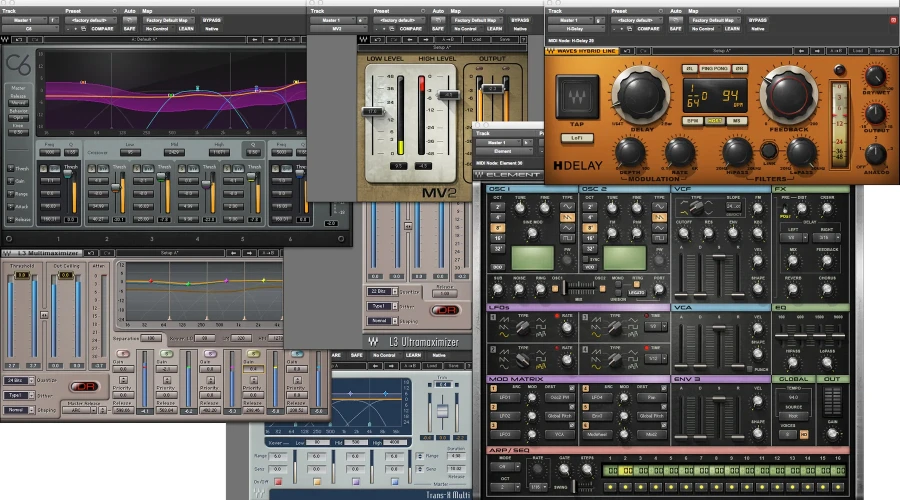Click Load in the H-Delay WaveSystem toolbar

(858, 51)
